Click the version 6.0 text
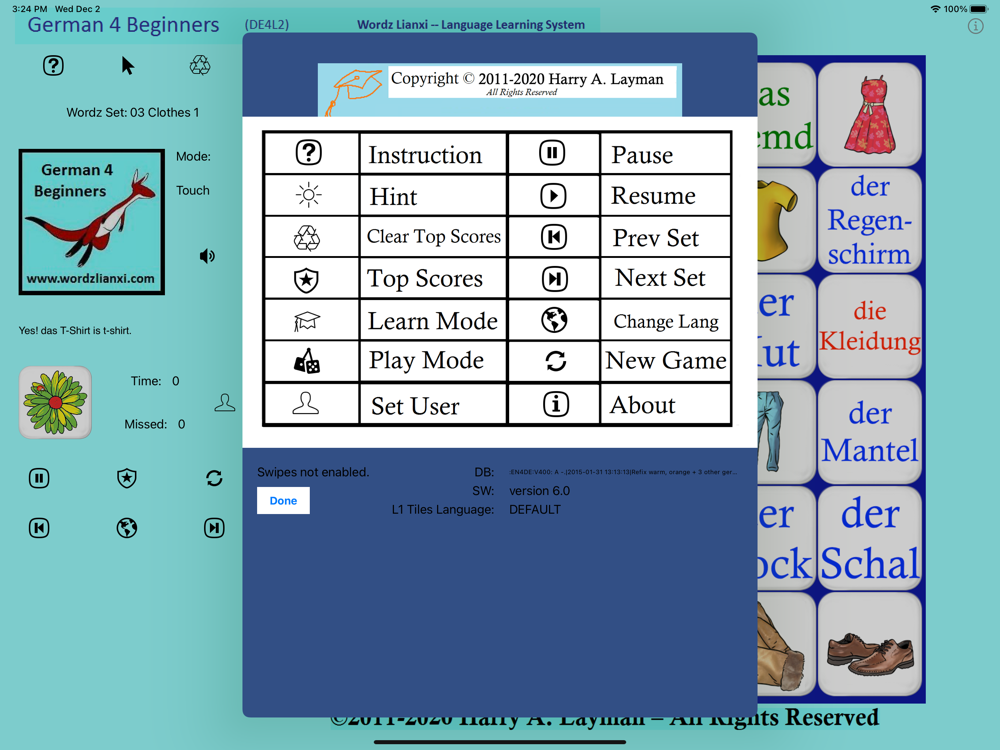Image resolution: width=1000 pixels, height=750 pixels. coord(540,491)
